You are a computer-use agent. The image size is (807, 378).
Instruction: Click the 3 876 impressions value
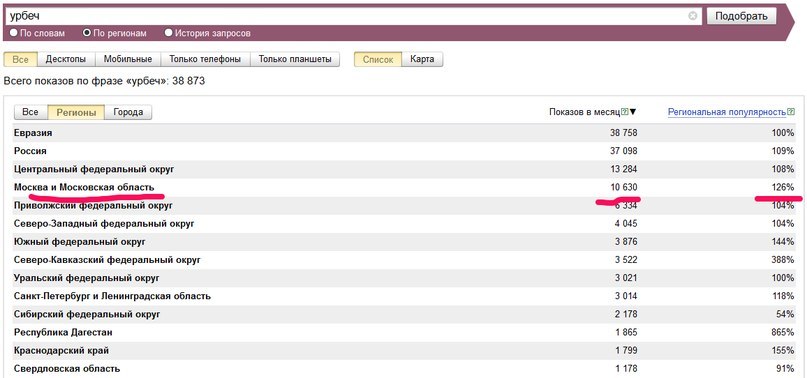click(626, 242)
